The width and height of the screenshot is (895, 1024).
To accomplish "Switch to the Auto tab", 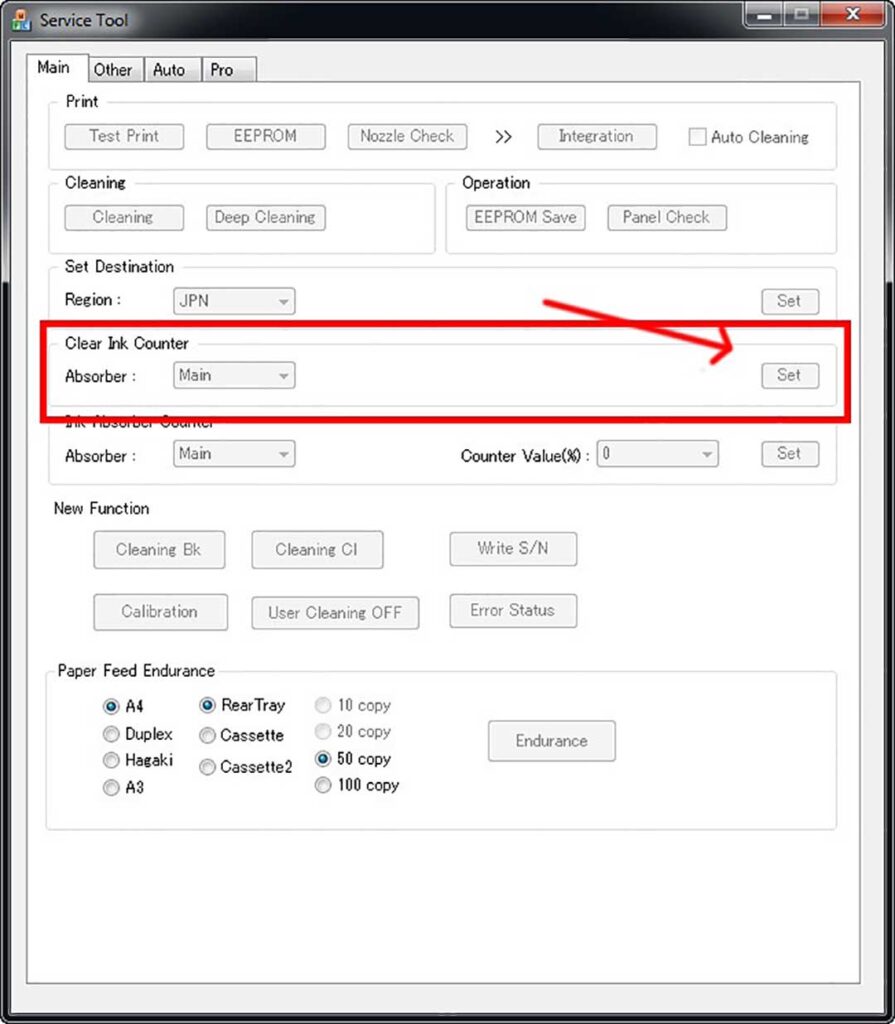I will coord(169,70).
